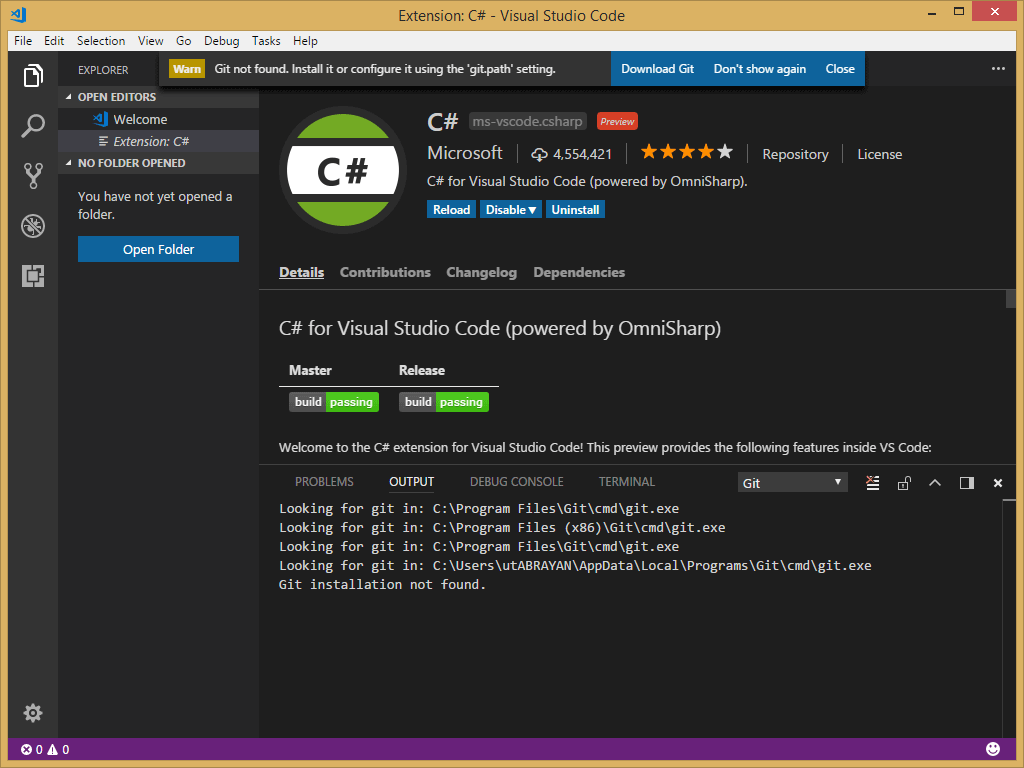Move the panel to the right side
The image size is (1024, 768).
point(967,483)
